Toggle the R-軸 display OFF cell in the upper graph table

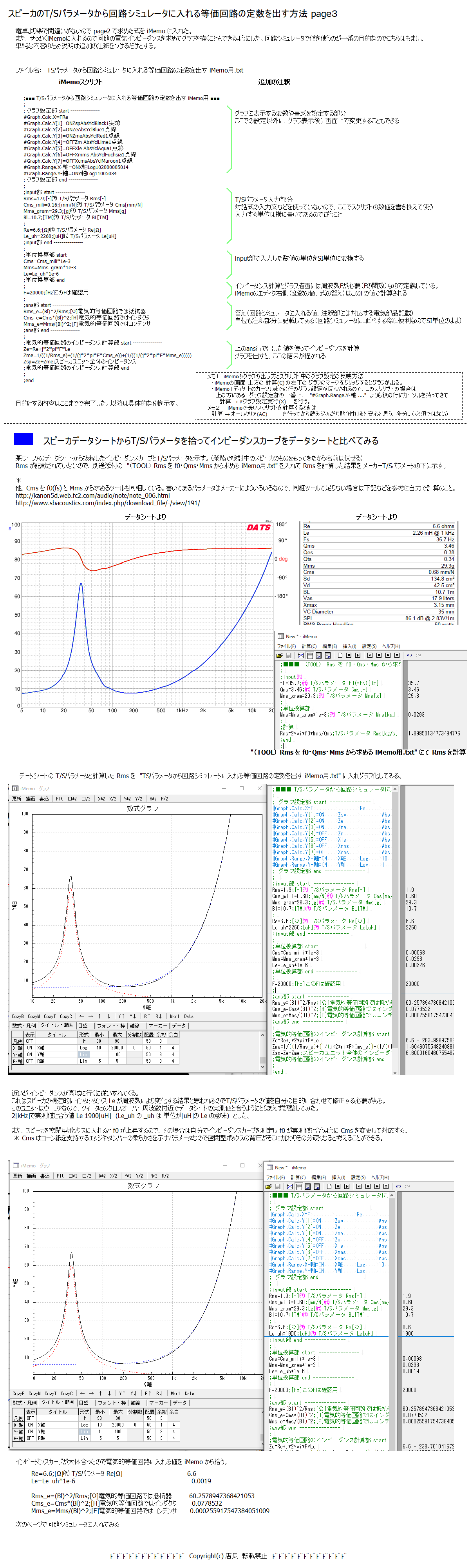tap(30, 1061)
